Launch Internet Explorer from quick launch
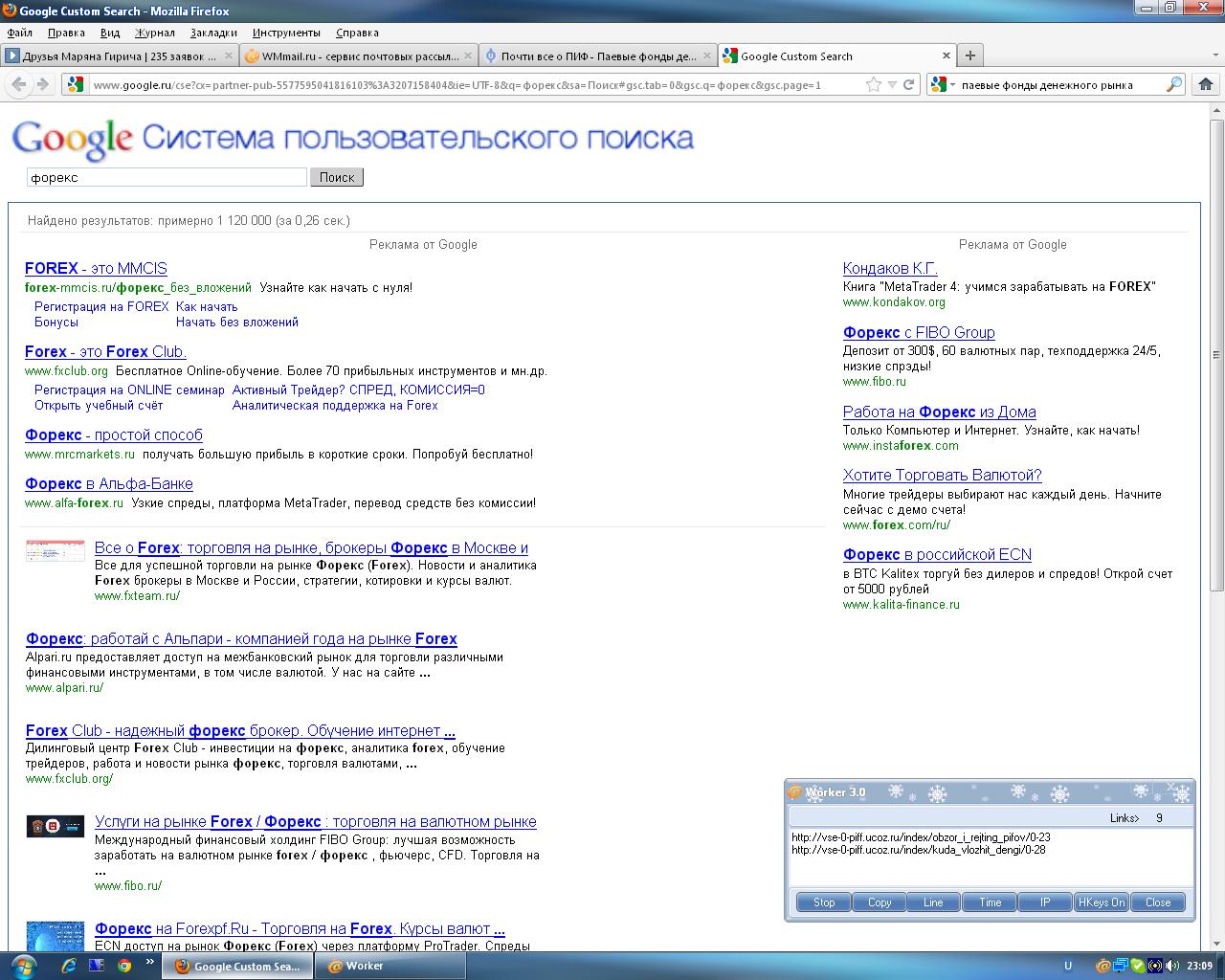Screen dimensions: 1225x980 (69, 966)
